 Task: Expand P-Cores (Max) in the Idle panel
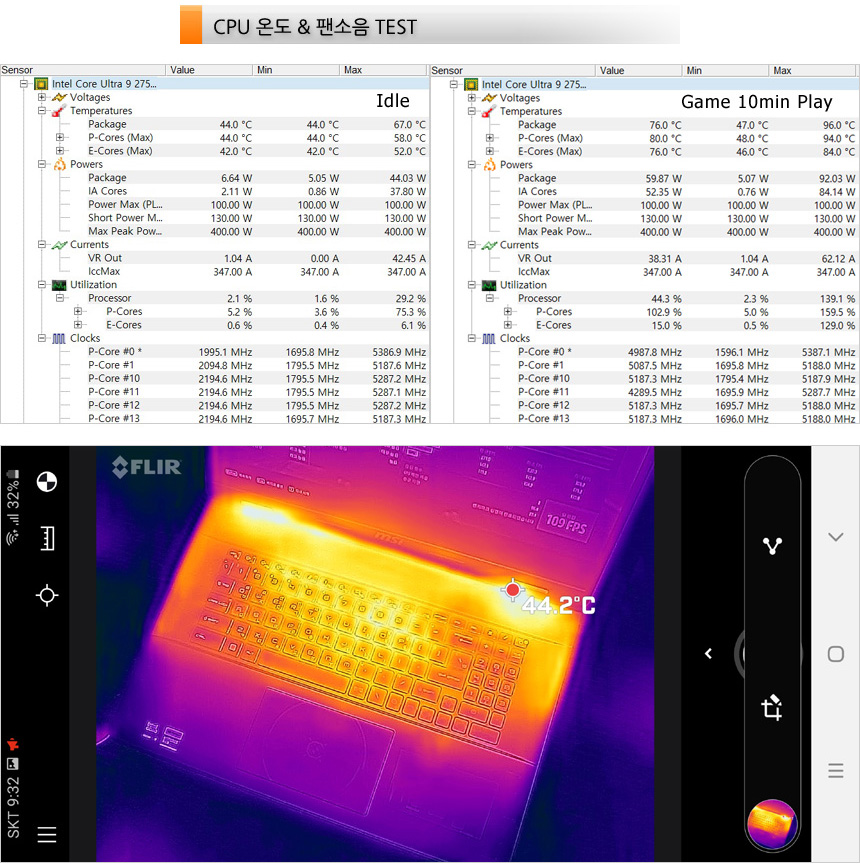coord(60,138)
